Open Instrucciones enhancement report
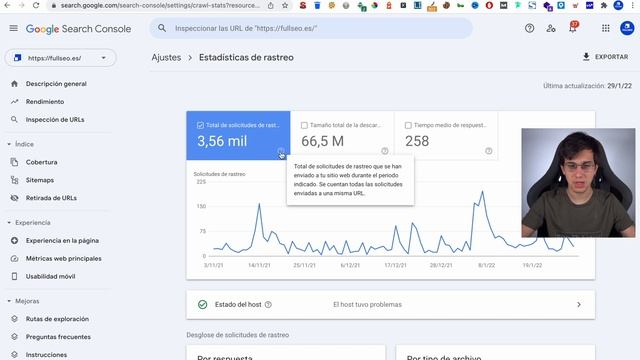Screen dimensions: 640x360 pos(47,355)
